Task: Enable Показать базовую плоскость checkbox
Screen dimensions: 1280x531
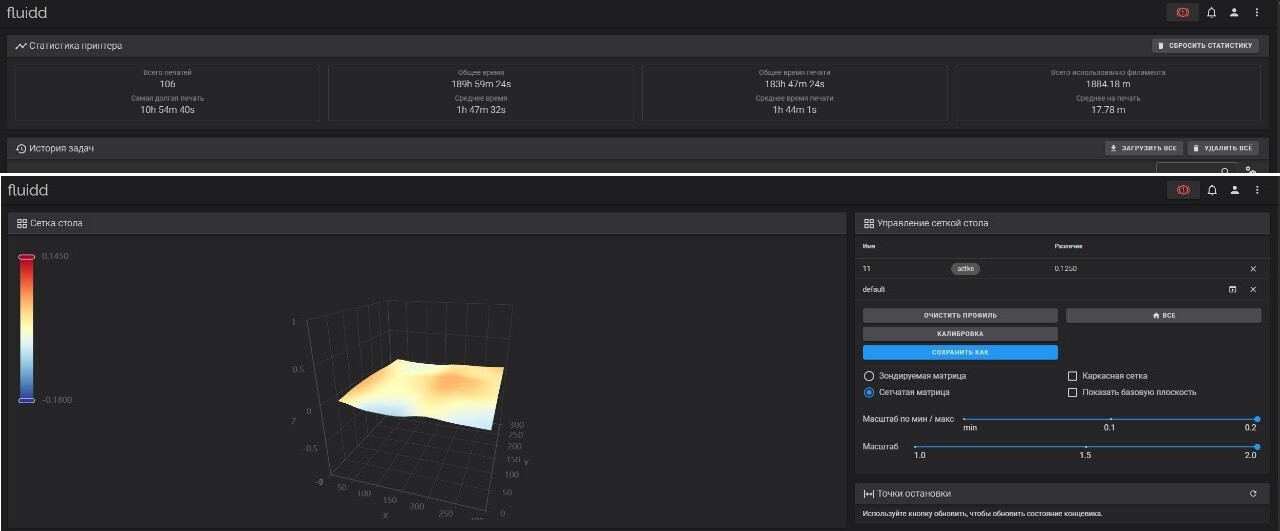Action: point(1073,393)
